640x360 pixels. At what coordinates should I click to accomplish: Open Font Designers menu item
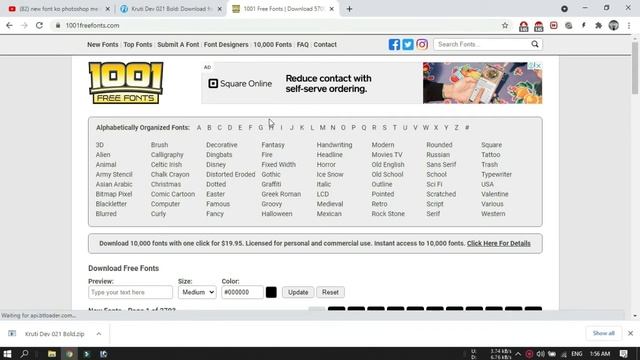point(226,44)
